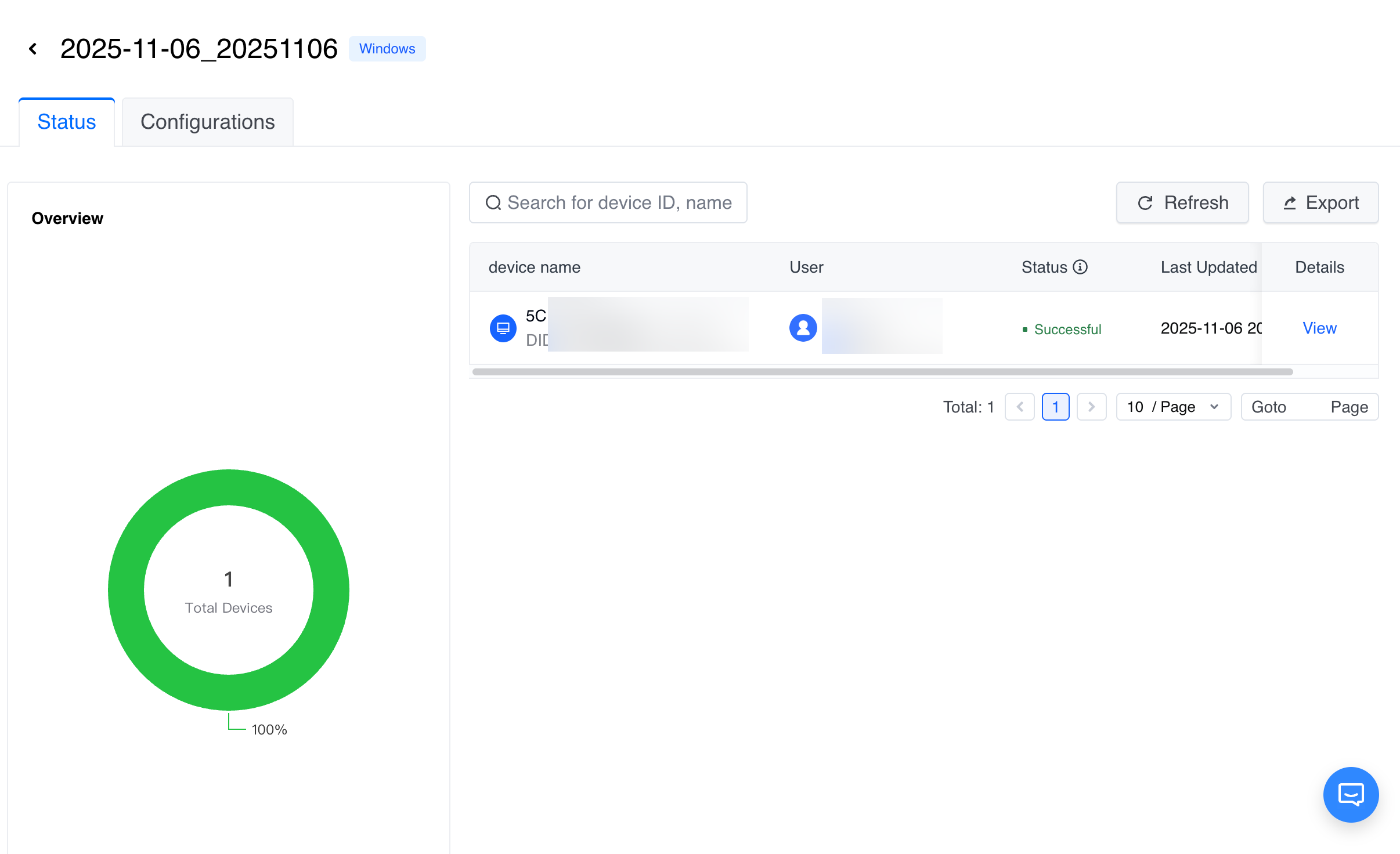
Task: Click the blue user avatar icon
Action: pyautogui.click(x=803, y=328)
